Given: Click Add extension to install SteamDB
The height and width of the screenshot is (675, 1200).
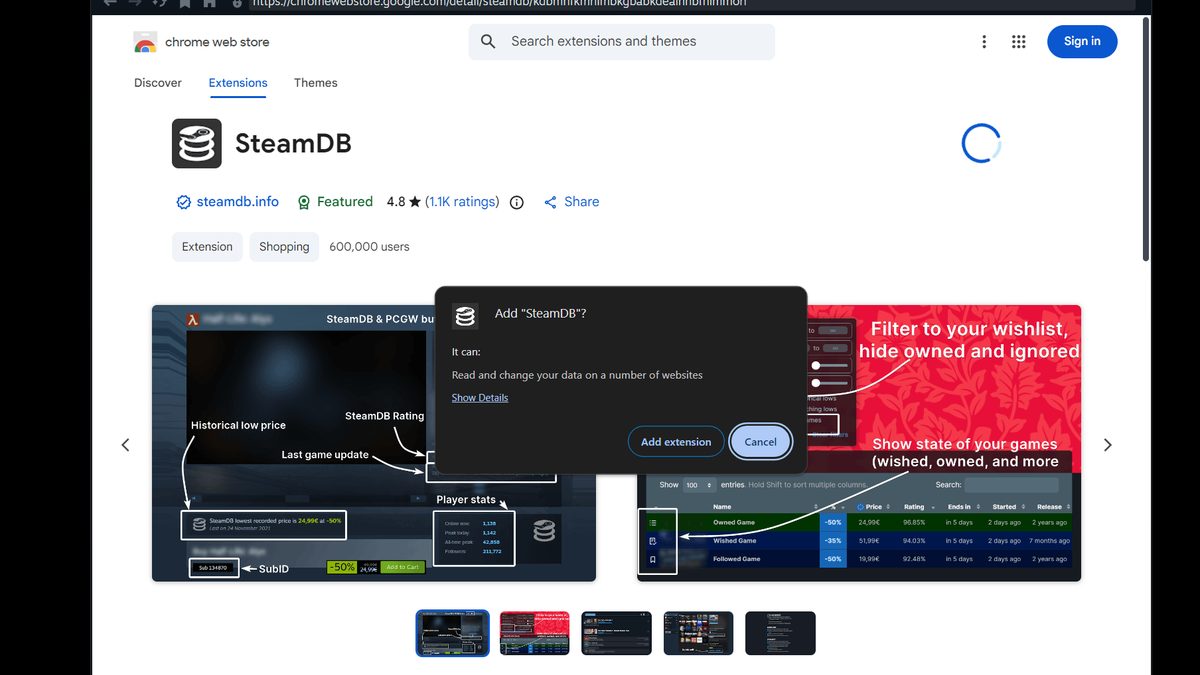Looking at the screenshot, I should 676,441.
